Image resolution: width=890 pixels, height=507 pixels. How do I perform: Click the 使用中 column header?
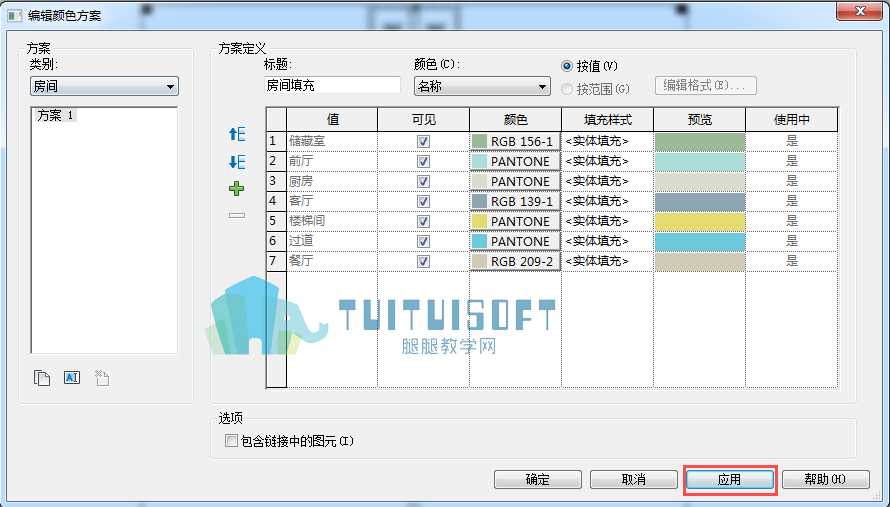click(792, 120)
